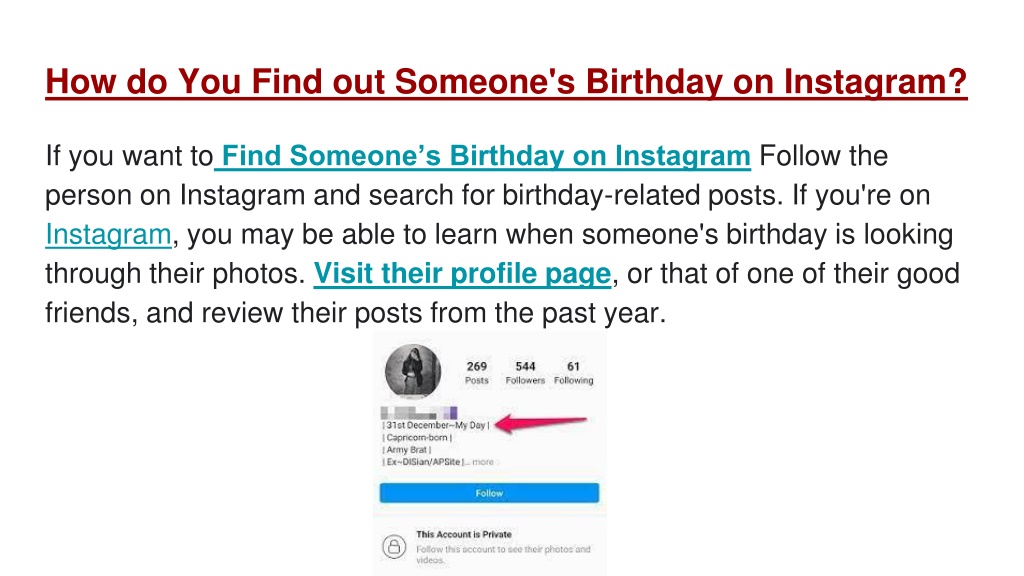The width and height of the screenshot is (1024, 576).
Task: Expand the bio with 'more'
Action: (x=483, y=462)
